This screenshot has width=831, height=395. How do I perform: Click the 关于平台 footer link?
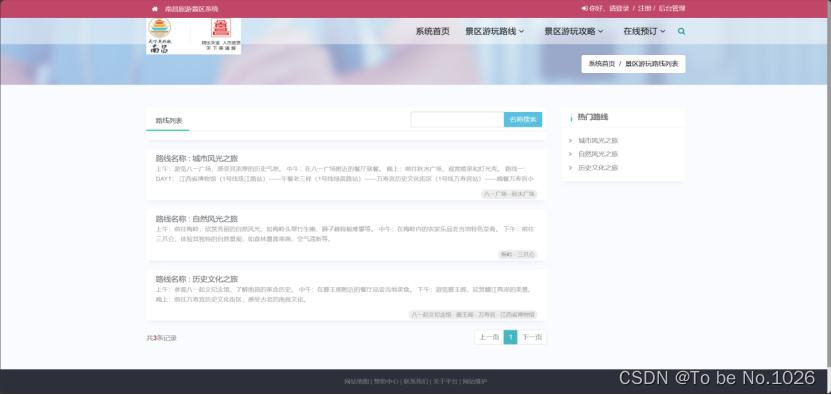point(445,381)
